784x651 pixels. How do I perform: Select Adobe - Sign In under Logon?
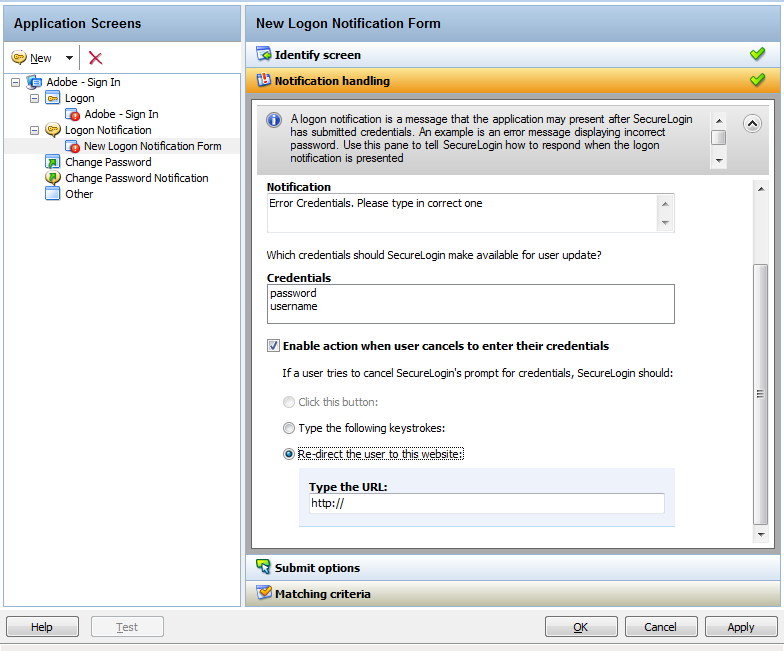(121, 114)
